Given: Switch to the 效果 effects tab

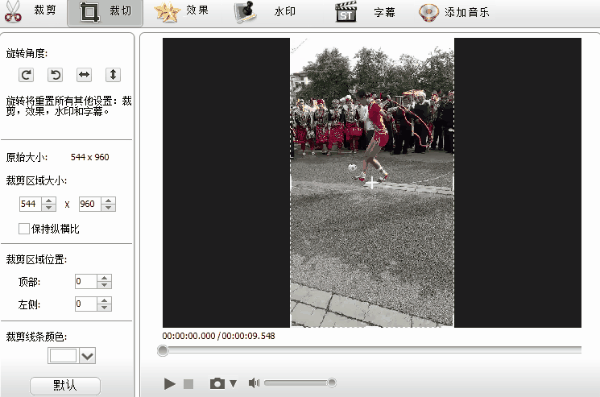Looking at the screenshot, I should tap(182, 11).
